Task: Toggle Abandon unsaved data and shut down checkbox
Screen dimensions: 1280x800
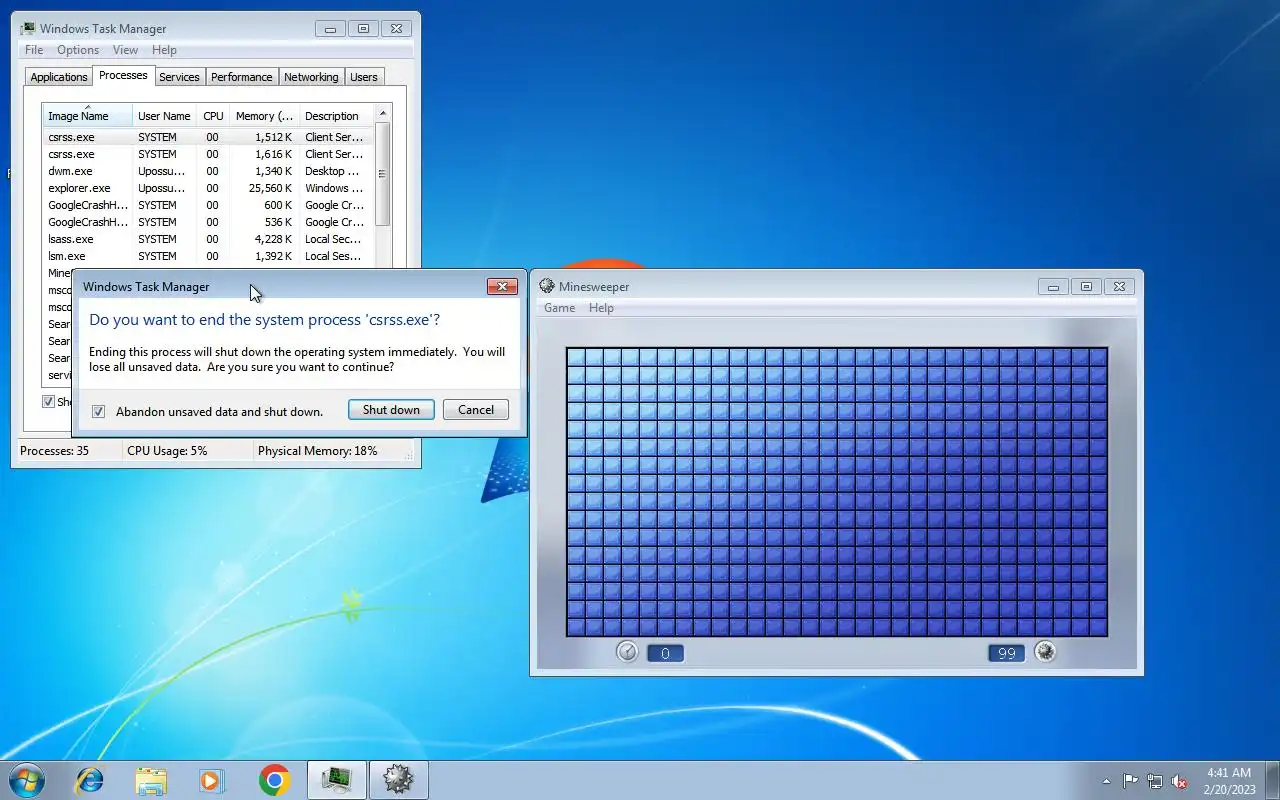Action: (99, 411)
